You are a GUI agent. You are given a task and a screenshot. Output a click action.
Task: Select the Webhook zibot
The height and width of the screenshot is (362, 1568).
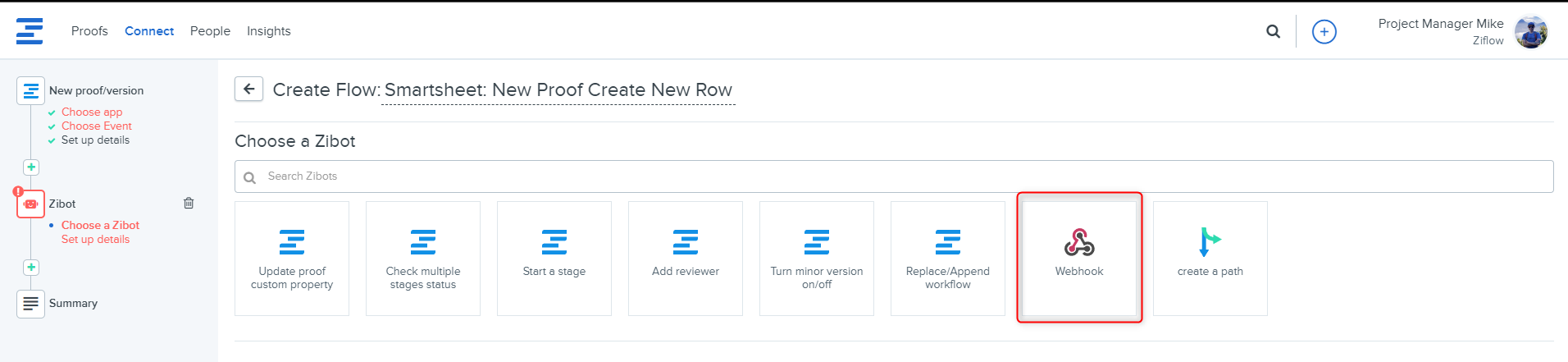pyautogui.click(x=1078, y=258)
